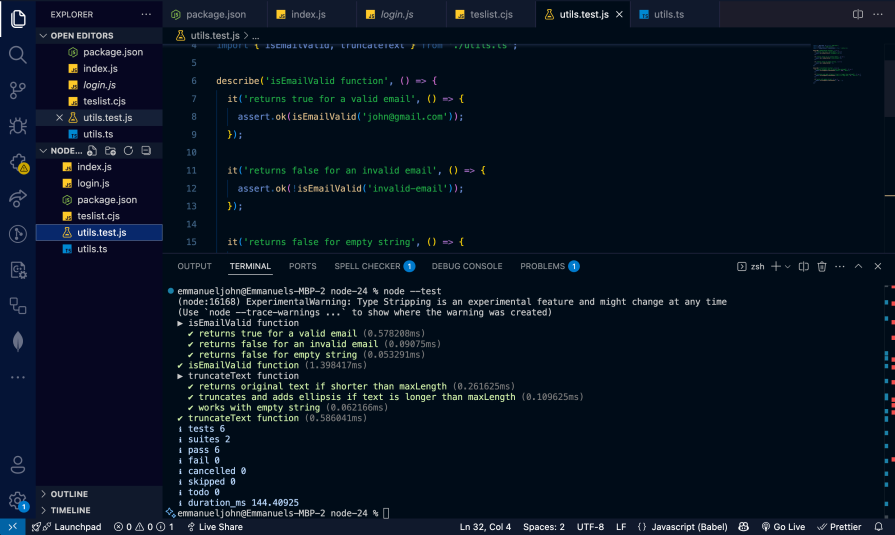This screenshot has width=895, height=535.
Task: Open the Manage gear icon
Action: pyautogui.click(x=18, y=501)
